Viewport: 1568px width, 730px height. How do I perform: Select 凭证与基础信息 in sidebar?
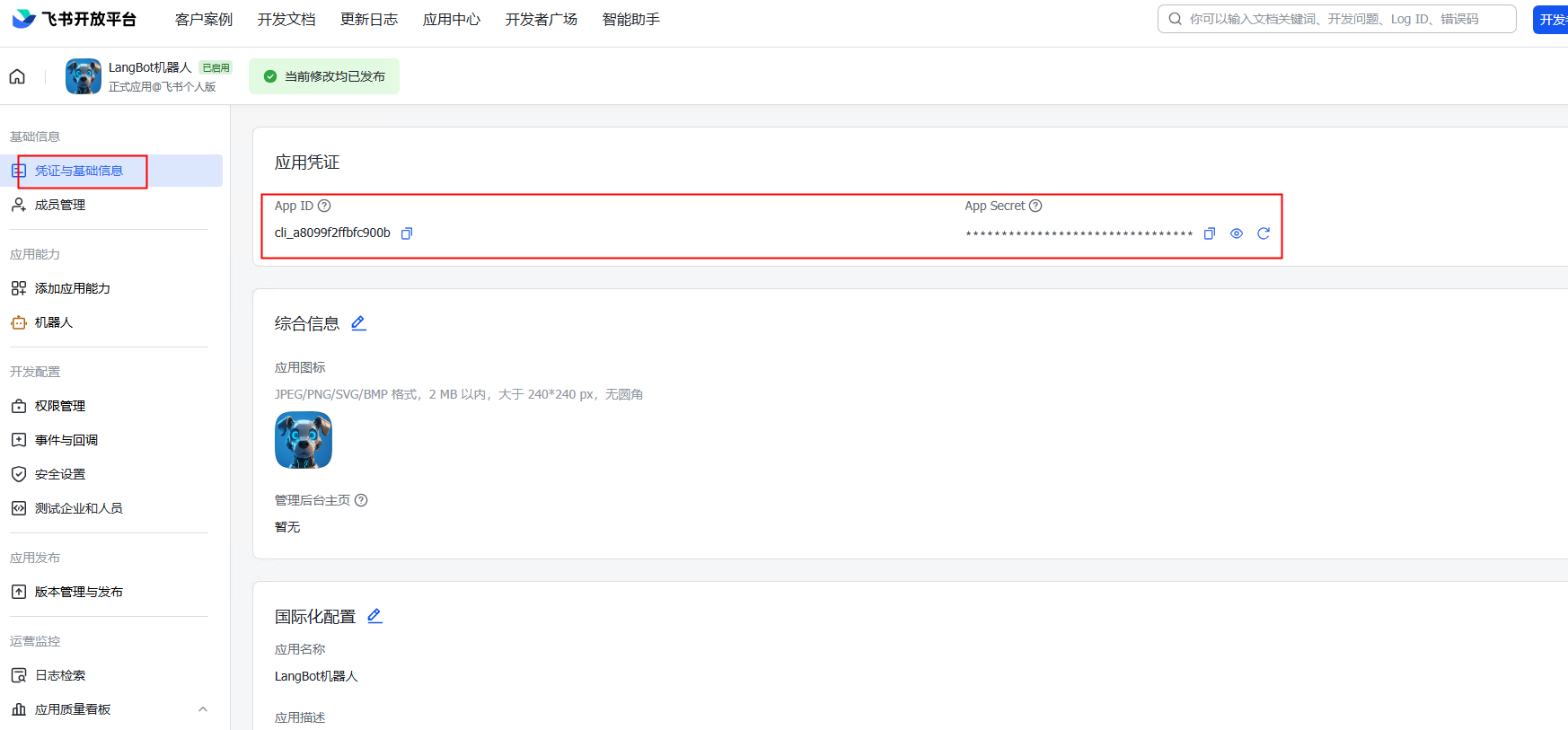point(111,171)
